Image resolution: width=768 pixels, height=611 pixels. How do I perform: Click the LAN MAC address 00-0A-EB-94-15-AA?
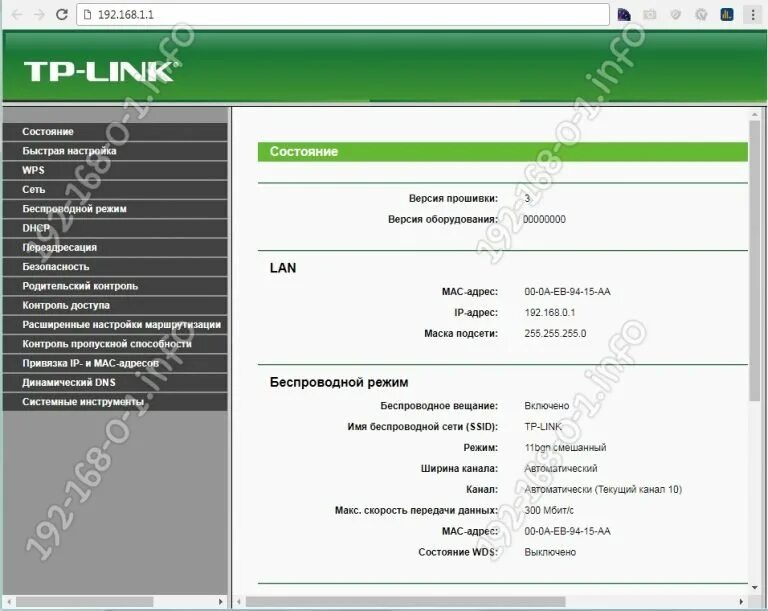567,292
